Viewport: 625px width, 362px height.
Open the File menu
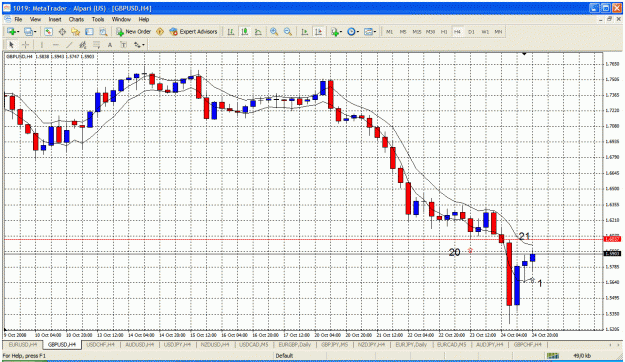click(x=18, y=19)
